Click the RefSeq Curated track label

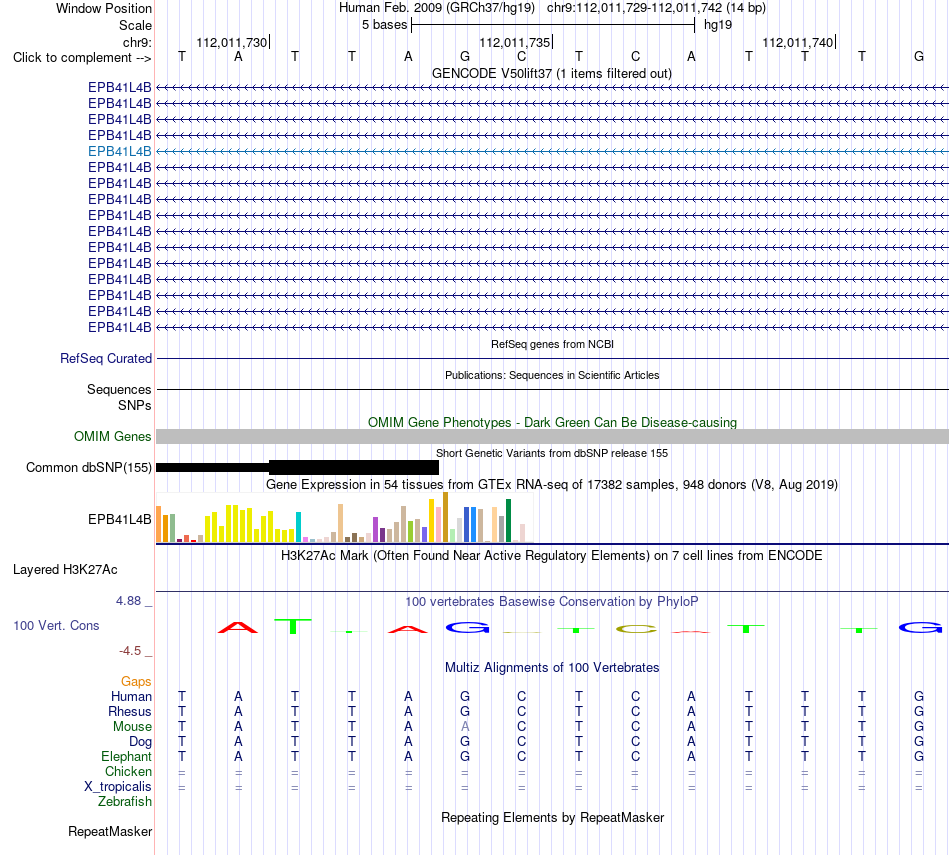click(106, 359)
